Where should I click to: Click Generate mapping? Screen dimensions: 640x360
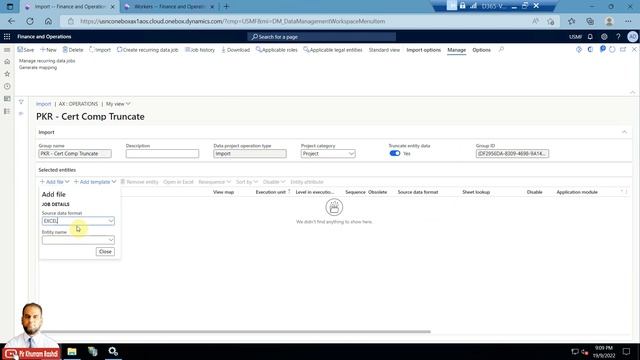tap(38, 67)
